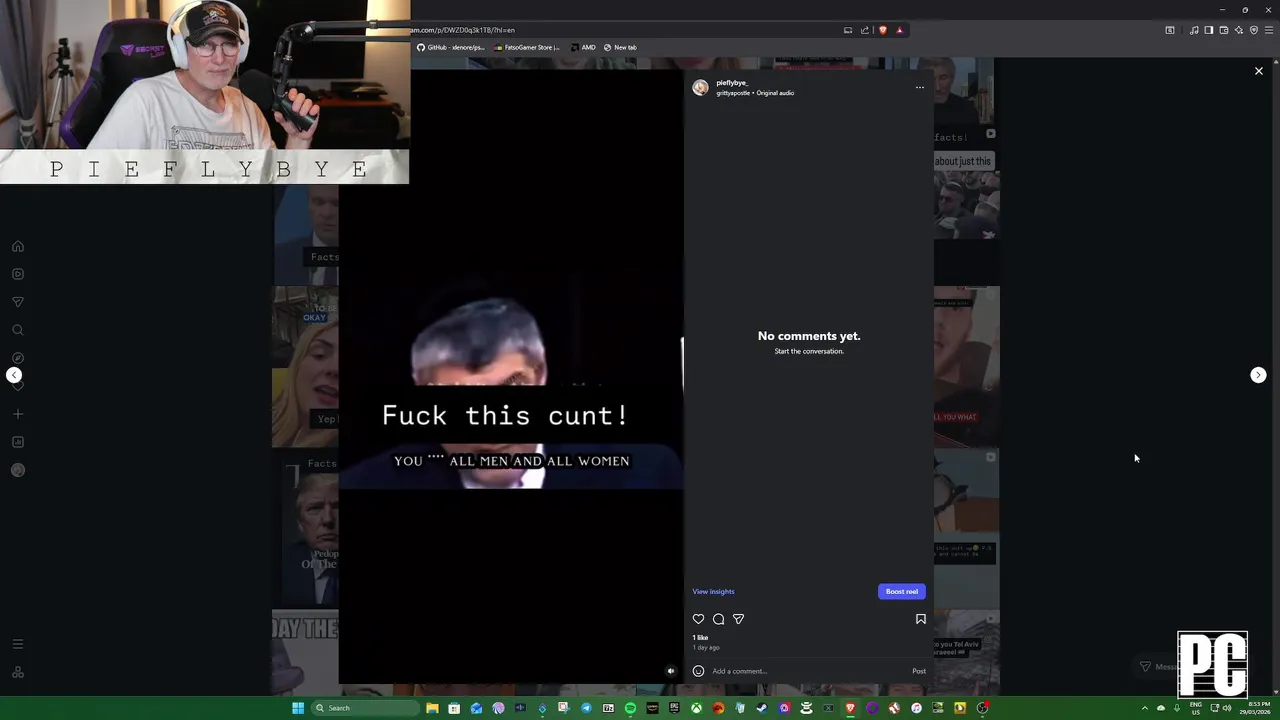The height and width of the screenshot is (720, 1280).
Task: Open Leo AI sparkle toolbar icon
Action: click(x=1239, y=30)
